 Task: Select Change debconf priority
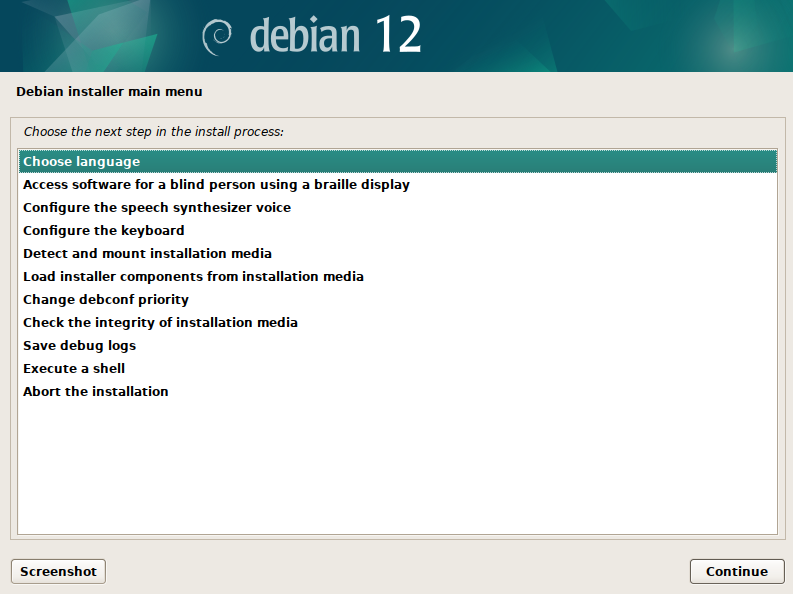click(x=398, y=299)
